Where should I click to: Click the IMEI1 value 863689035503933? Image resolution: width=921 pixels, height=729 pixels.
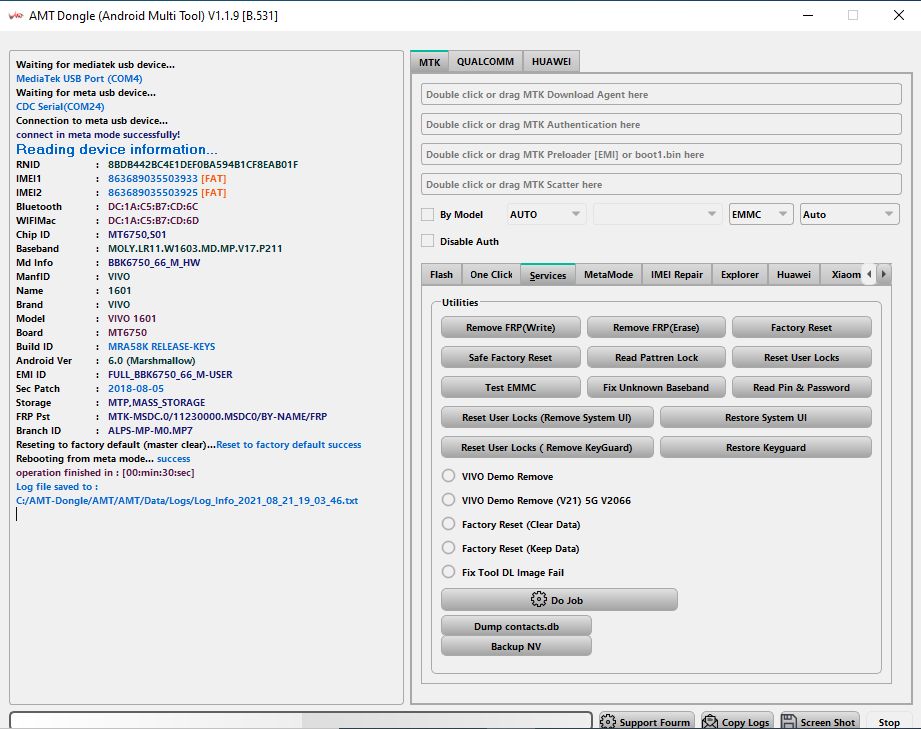click(153, 179)
